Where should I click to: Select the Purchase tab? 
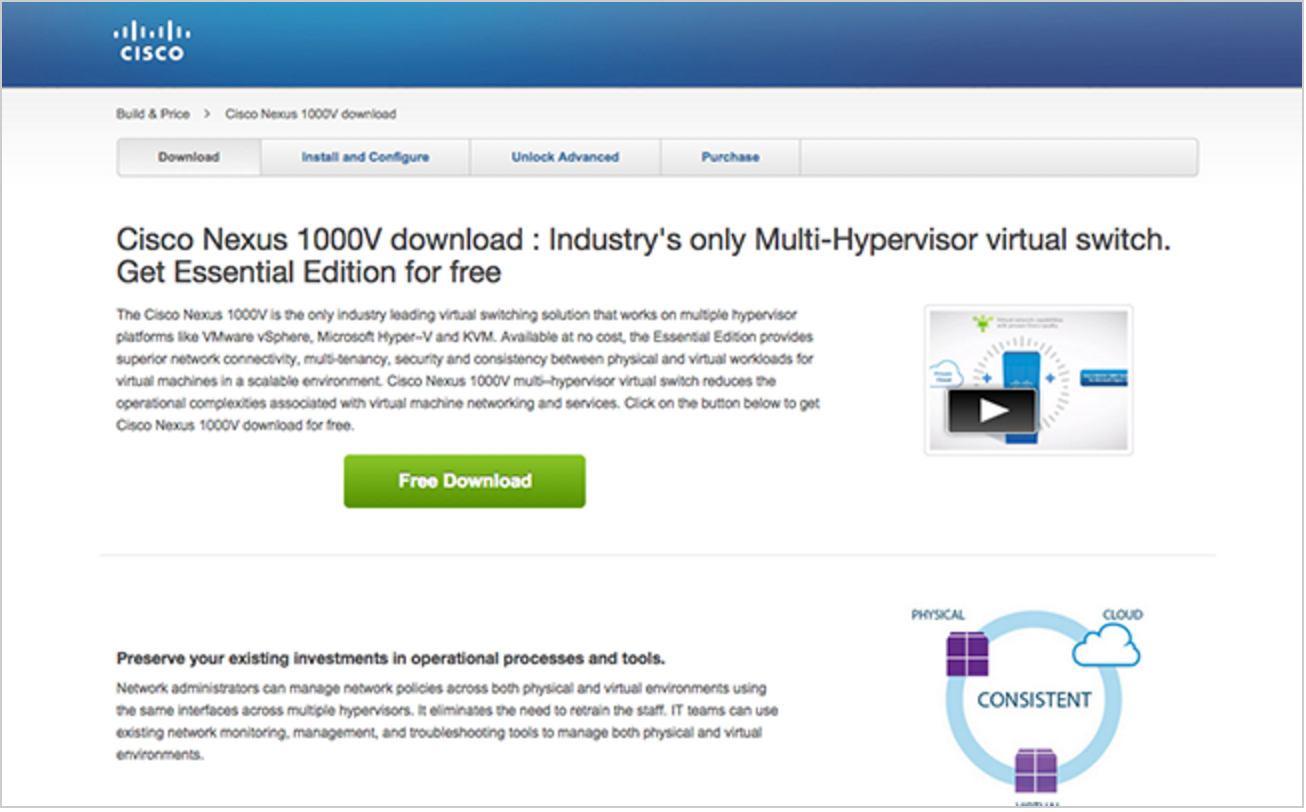click(x=730, y=157)
